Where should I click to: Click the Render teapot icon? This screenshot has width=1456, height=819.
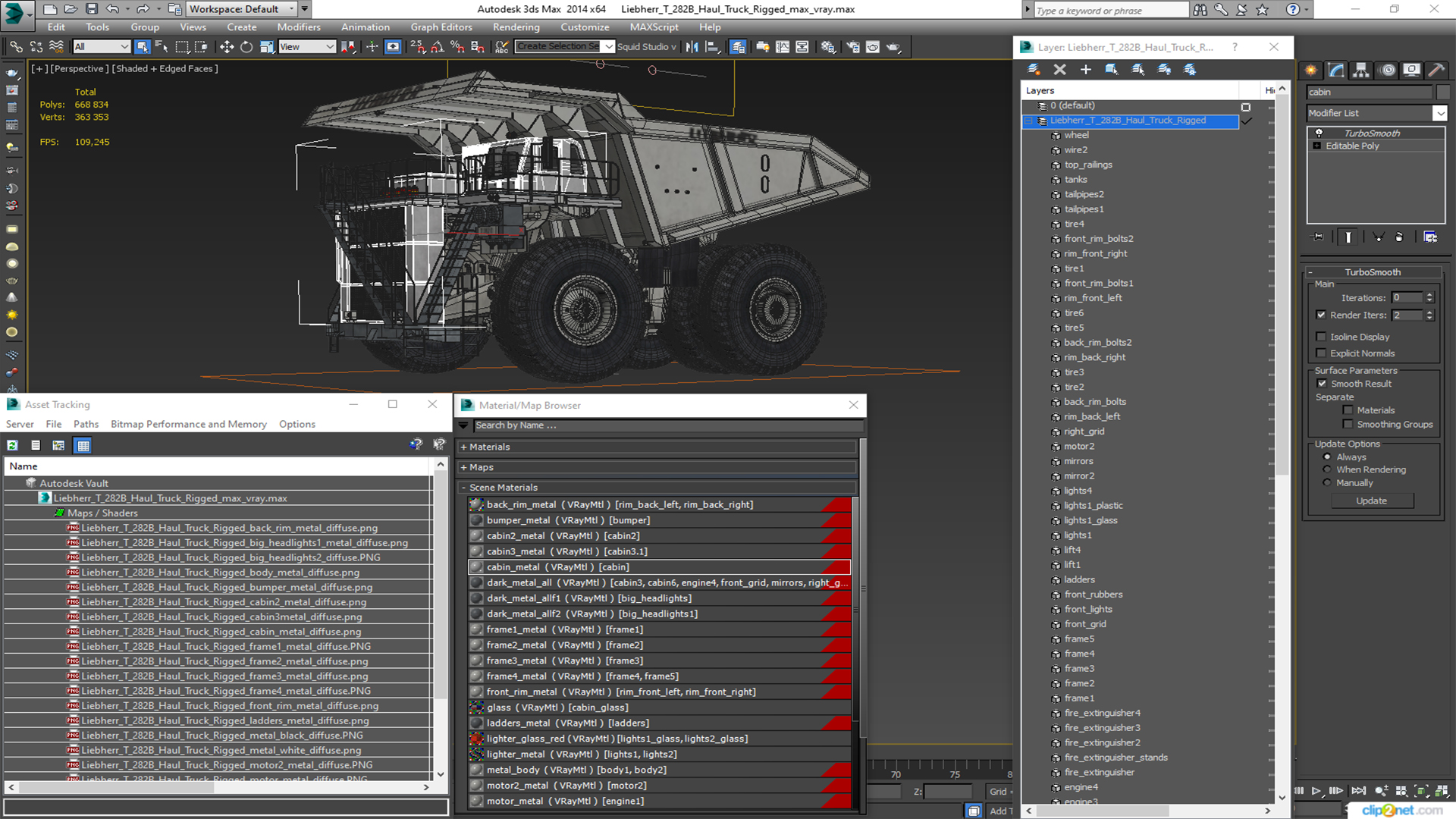coord(894,47)
